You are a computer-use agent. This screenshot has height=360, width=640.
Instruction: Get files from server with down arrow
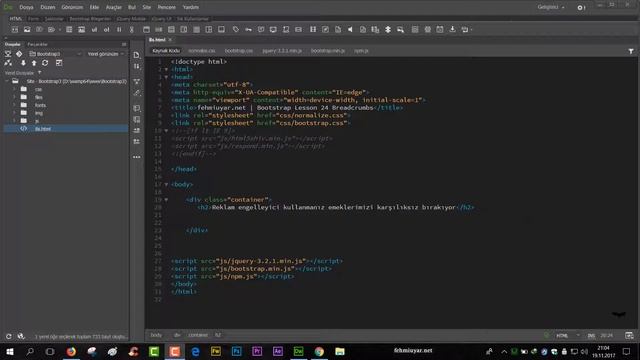(23, 63)
